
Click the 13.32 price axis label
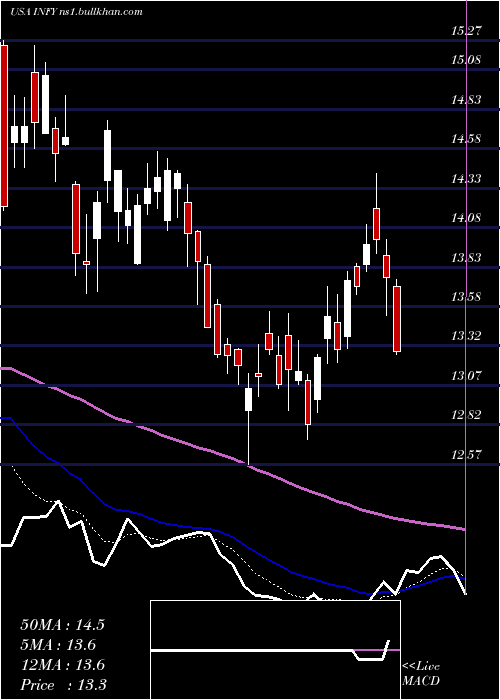(466, 336)
